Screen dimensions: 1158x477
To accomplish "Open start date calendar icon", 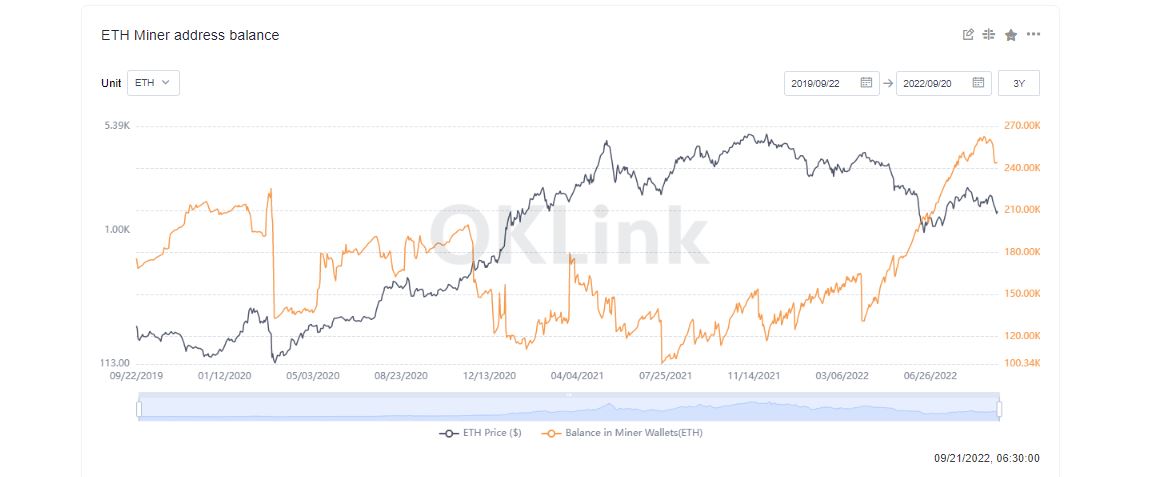I will pyautogui.click(x=866, y=83).
